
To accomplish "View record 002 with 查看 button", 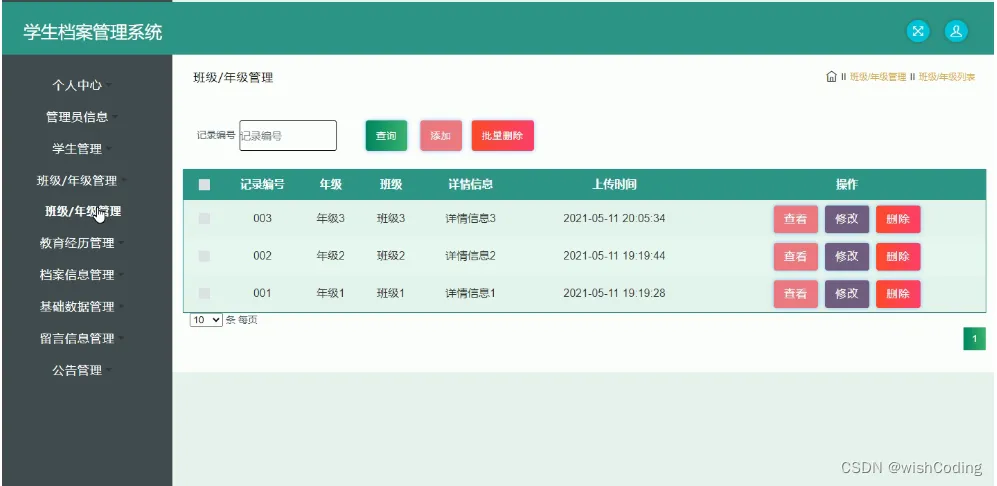I will click(795, 256).
